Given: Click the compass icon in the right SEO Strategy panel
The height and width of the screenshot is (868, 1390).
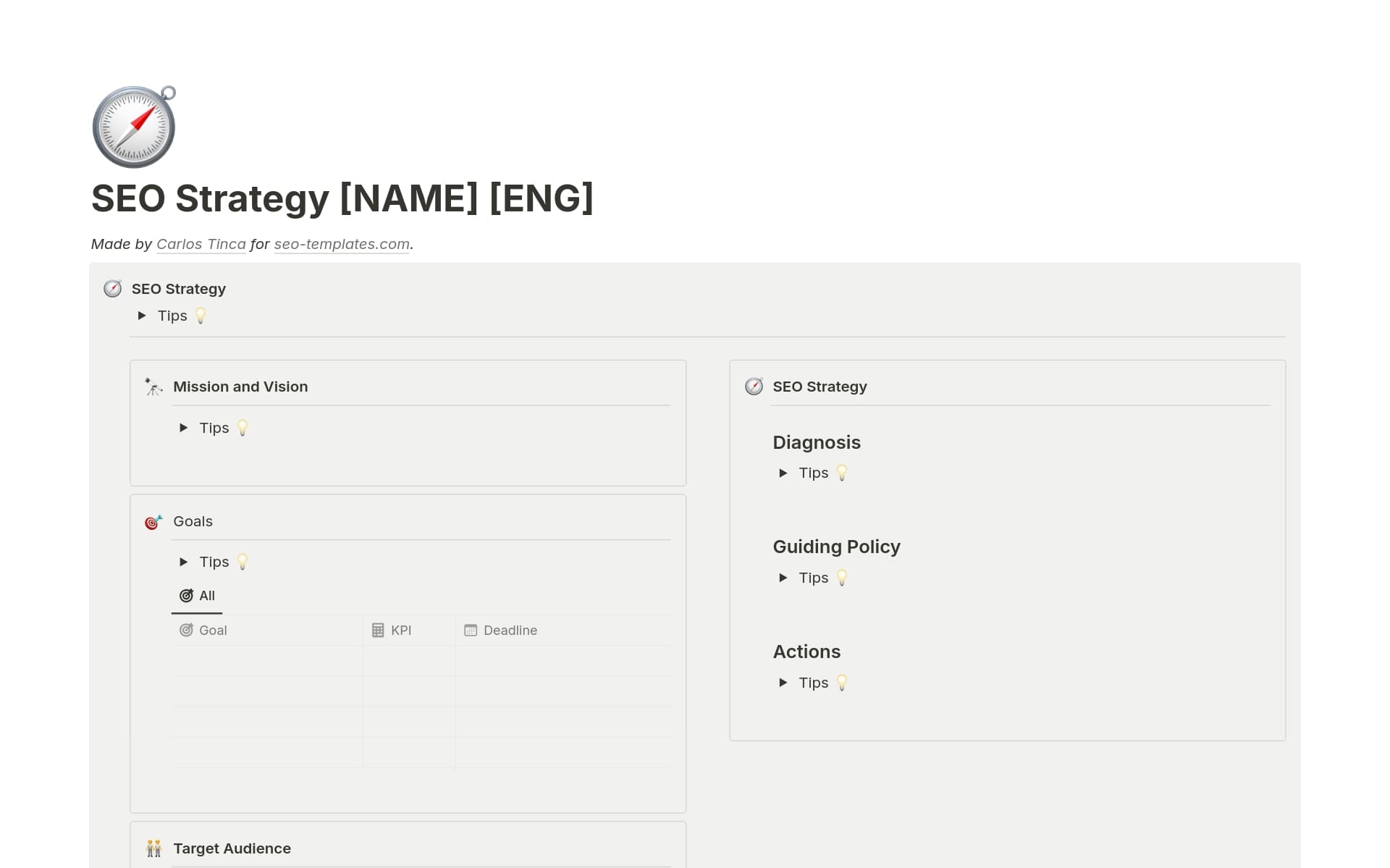Looking at the screenshot, I should click(754, 387).
